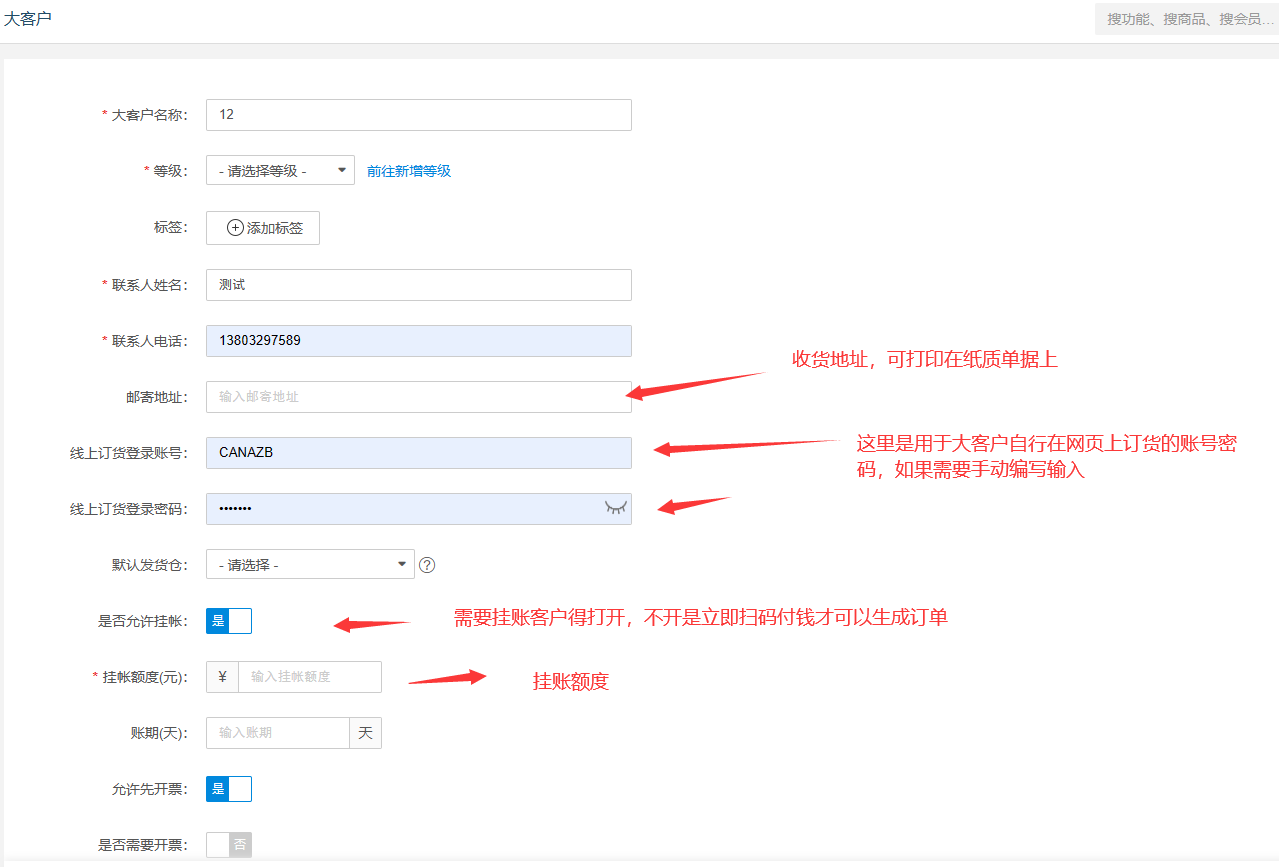Click the 线上订货登录账号 field
1279x867 pixels.
419,453
